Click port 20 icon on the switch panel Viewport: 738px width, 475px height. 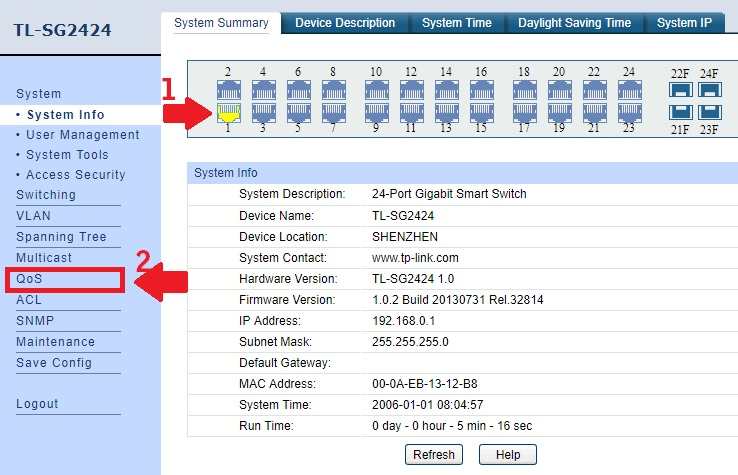coord(560,90)
